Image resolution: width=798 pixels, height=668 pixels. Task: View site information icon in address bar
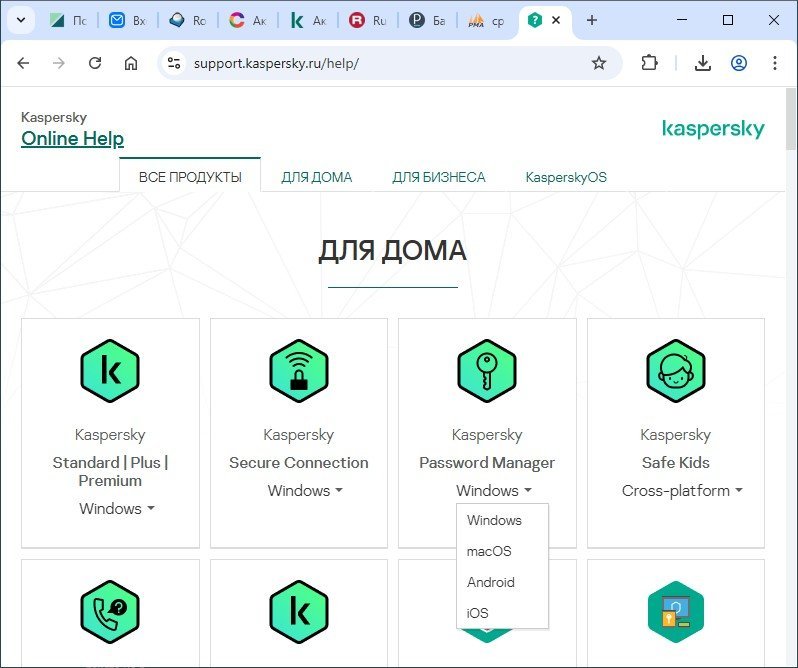[174, 63]
